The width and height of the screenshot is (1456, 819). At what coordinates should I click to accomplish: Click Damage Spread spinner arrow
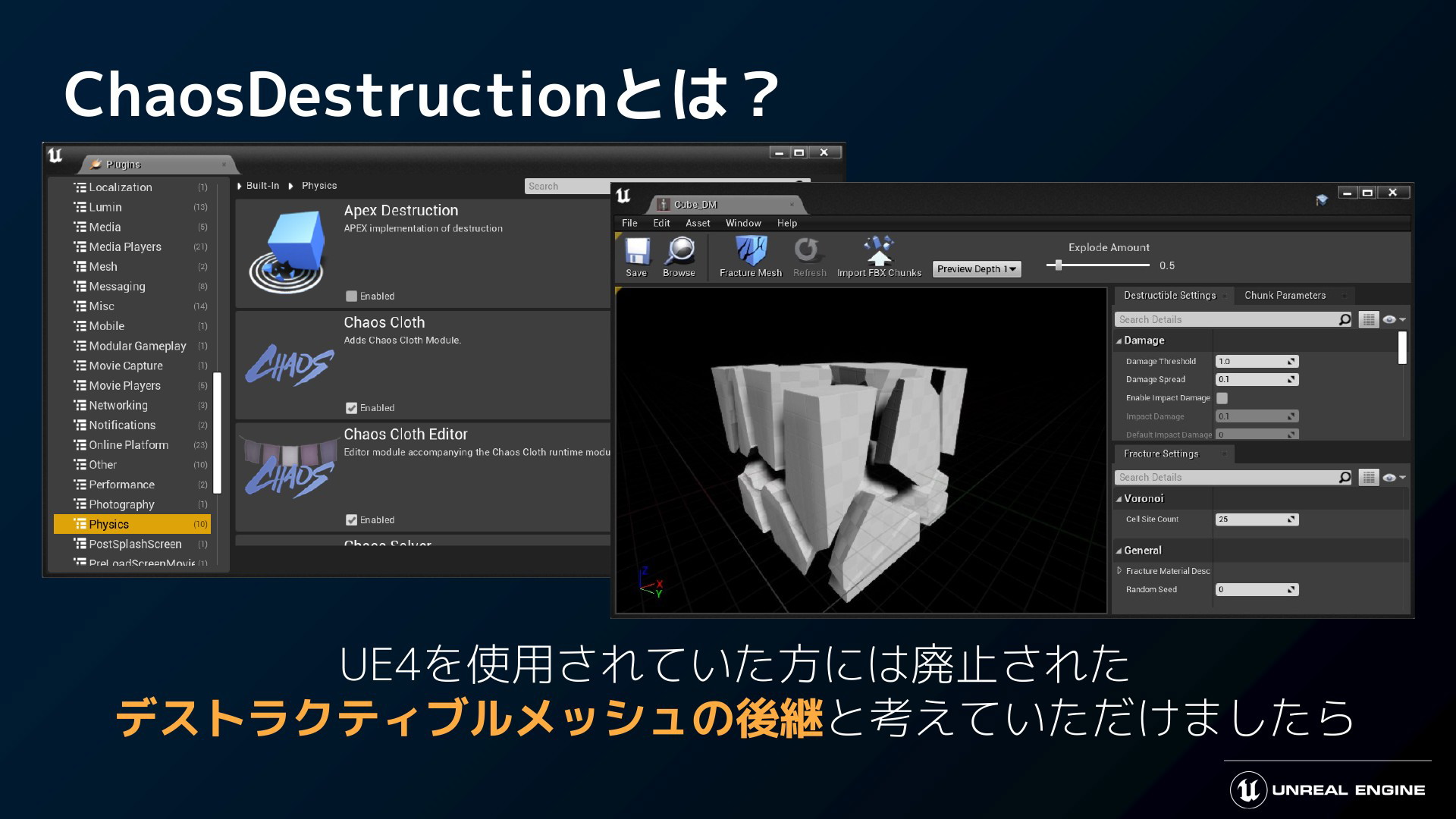[1291, 379]
